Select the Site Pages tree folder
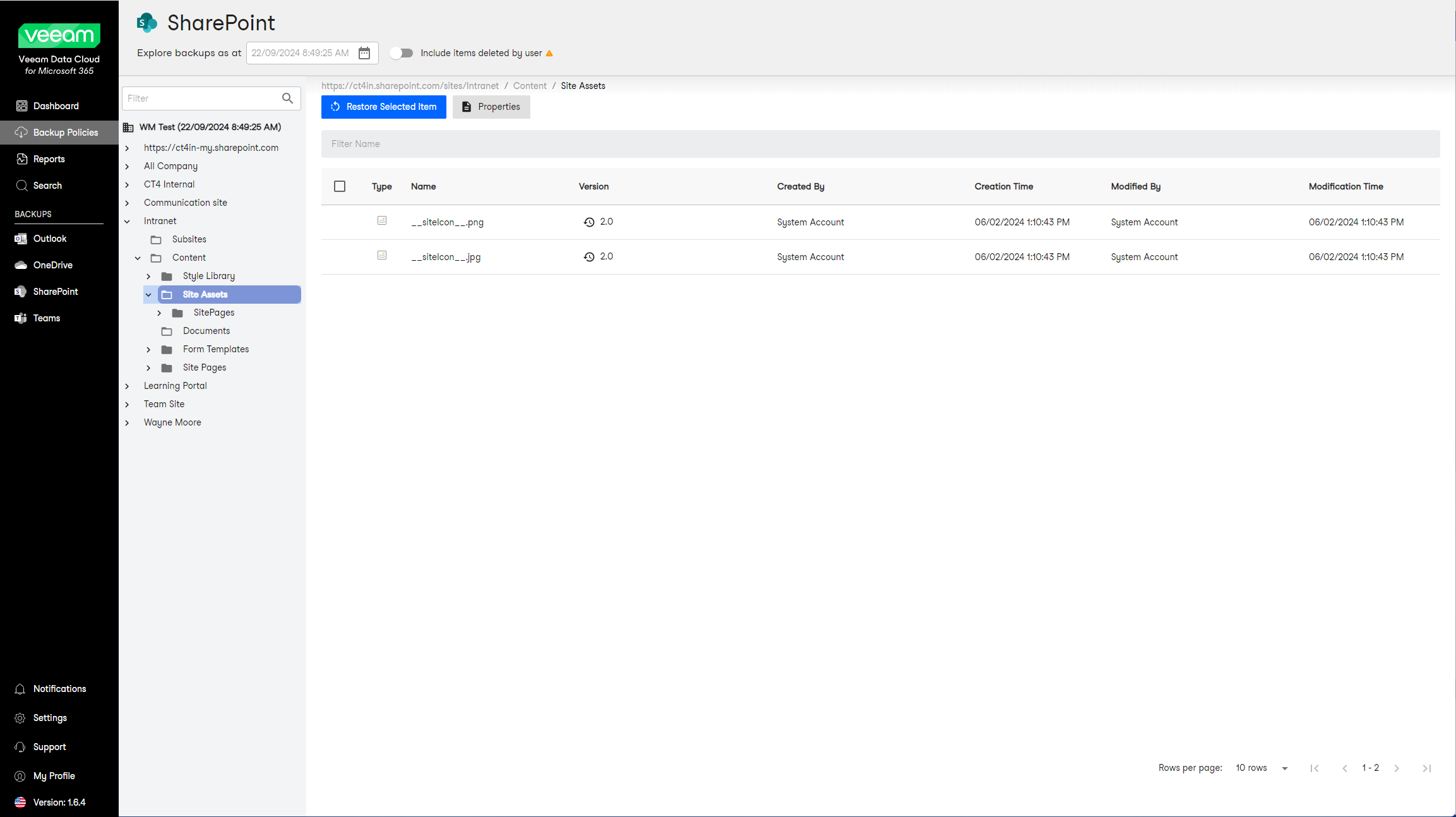The width and height of the screenshot is (1456, 817). point(205,368)
